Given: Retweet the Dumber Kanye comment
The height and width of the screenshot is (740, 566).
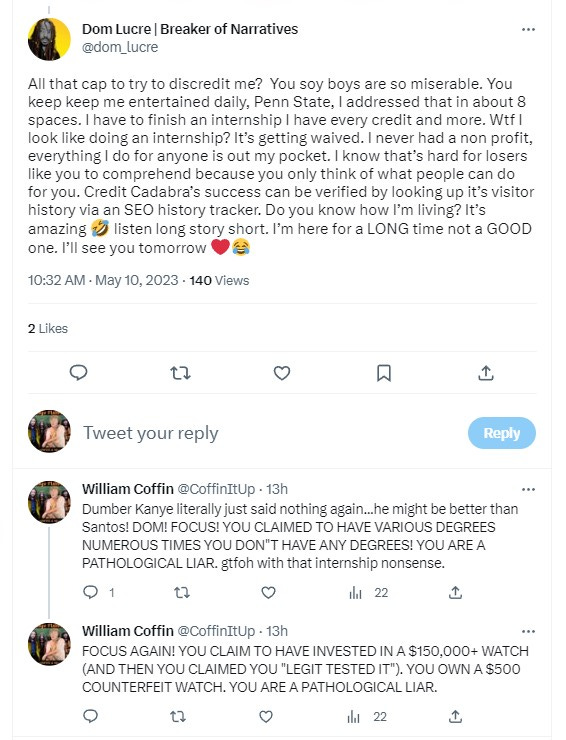Looking at the screenshot, I should coord(182,592).
